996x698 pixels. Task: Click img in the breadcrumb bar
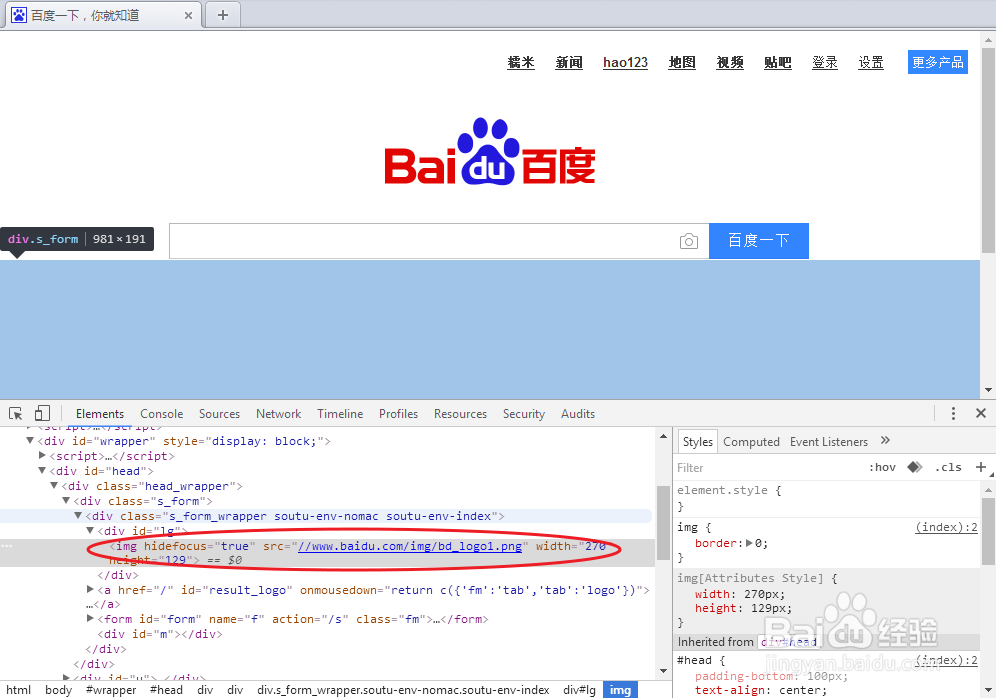click(621, 690)
